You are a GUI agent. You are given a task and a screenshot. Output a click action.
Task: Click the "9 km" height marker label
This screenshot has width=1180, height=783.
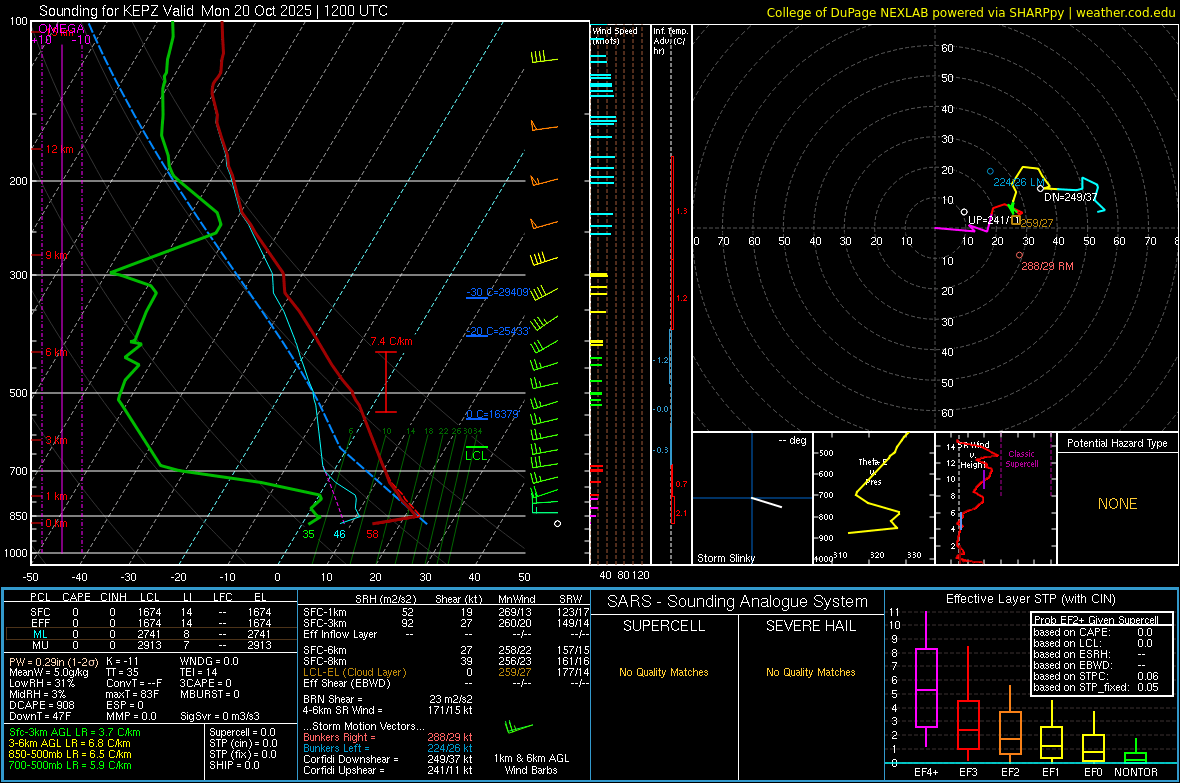pyautogui.click(x=56, y=255)
